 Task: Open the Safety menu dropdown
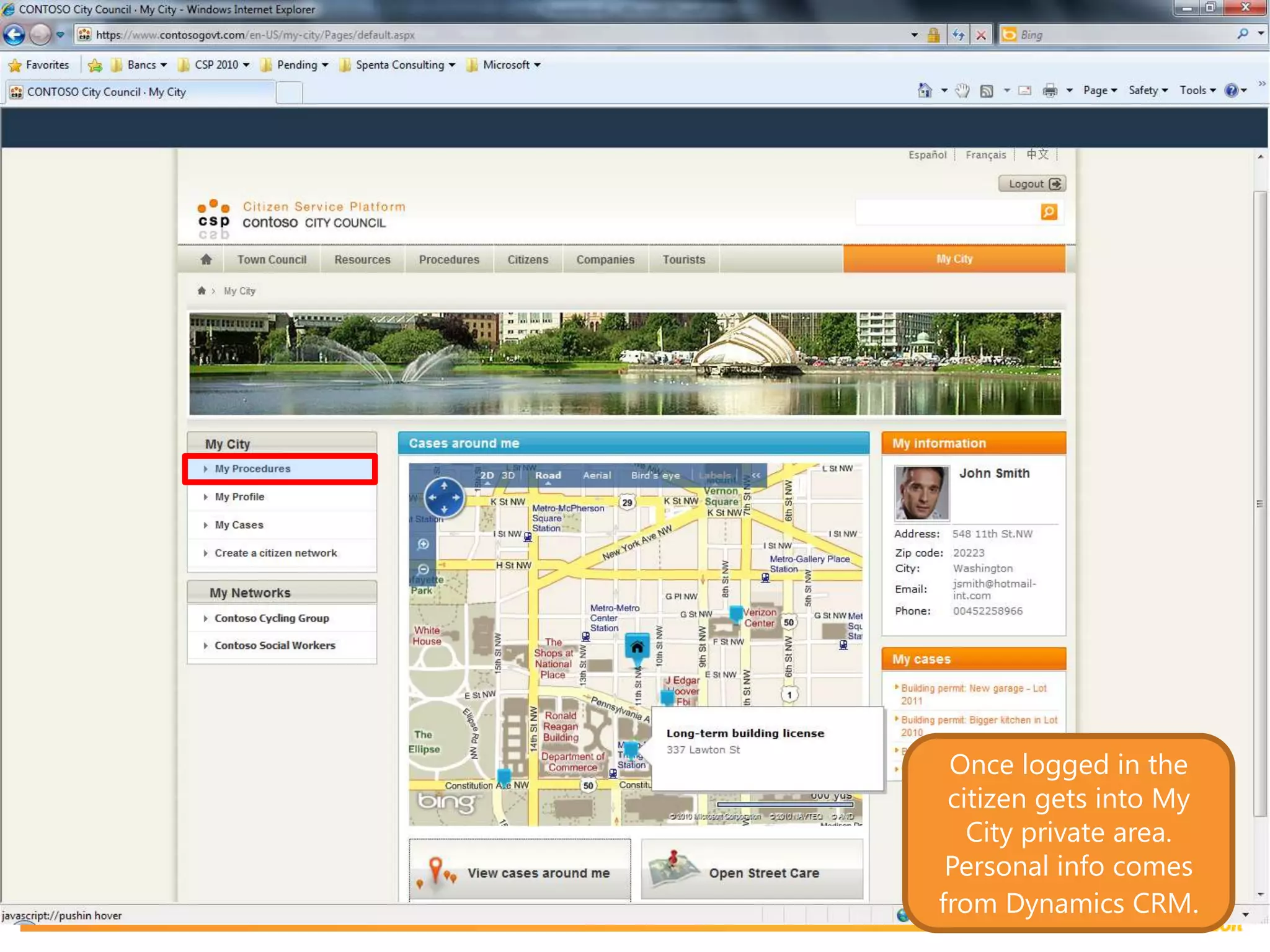(1148, 90)
